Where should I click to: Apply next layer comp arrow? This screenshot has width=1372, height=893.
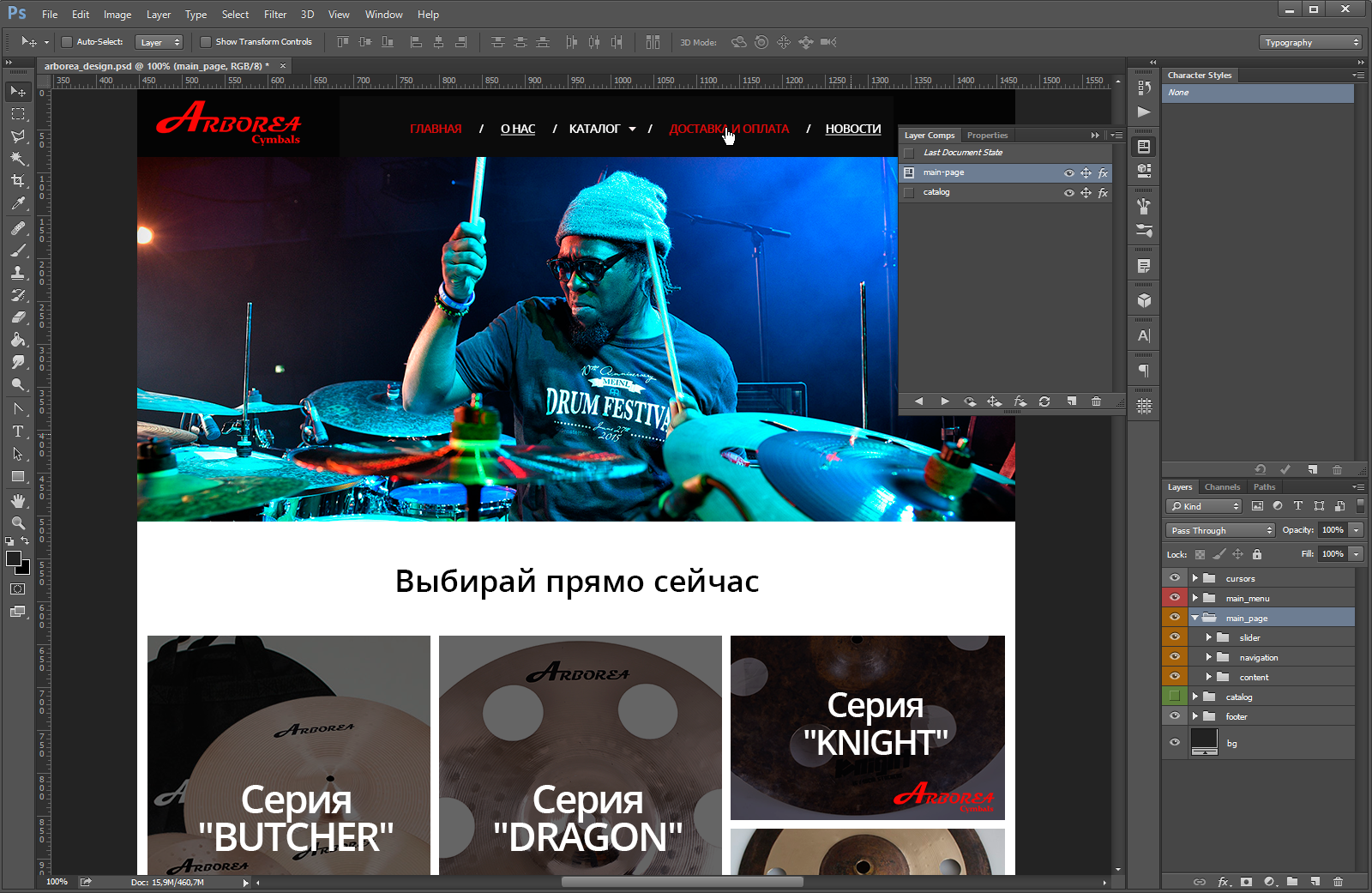click(x=944, y=401)
